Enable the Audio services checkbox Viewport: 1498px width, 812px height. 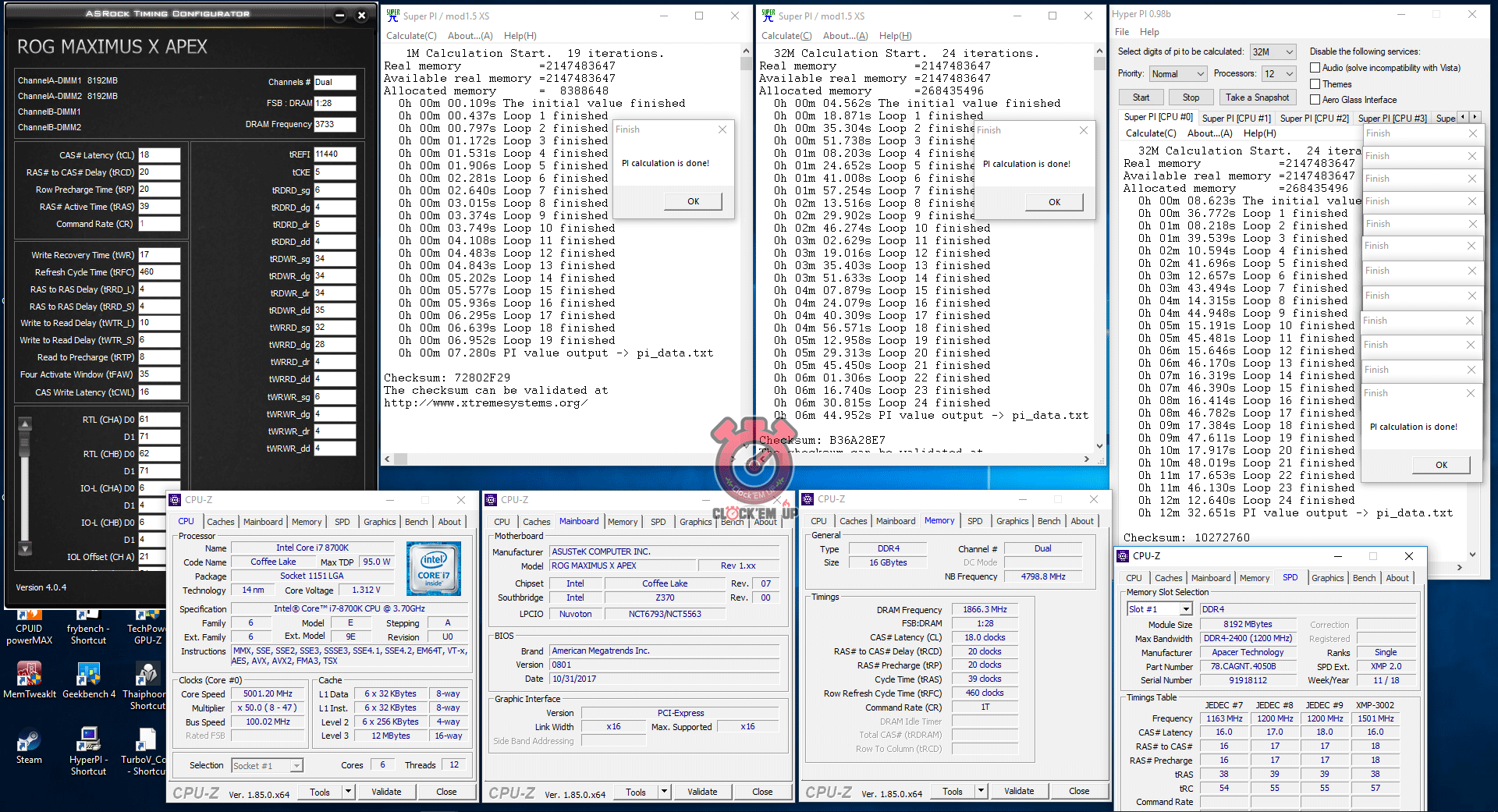tap(1315, 68)
